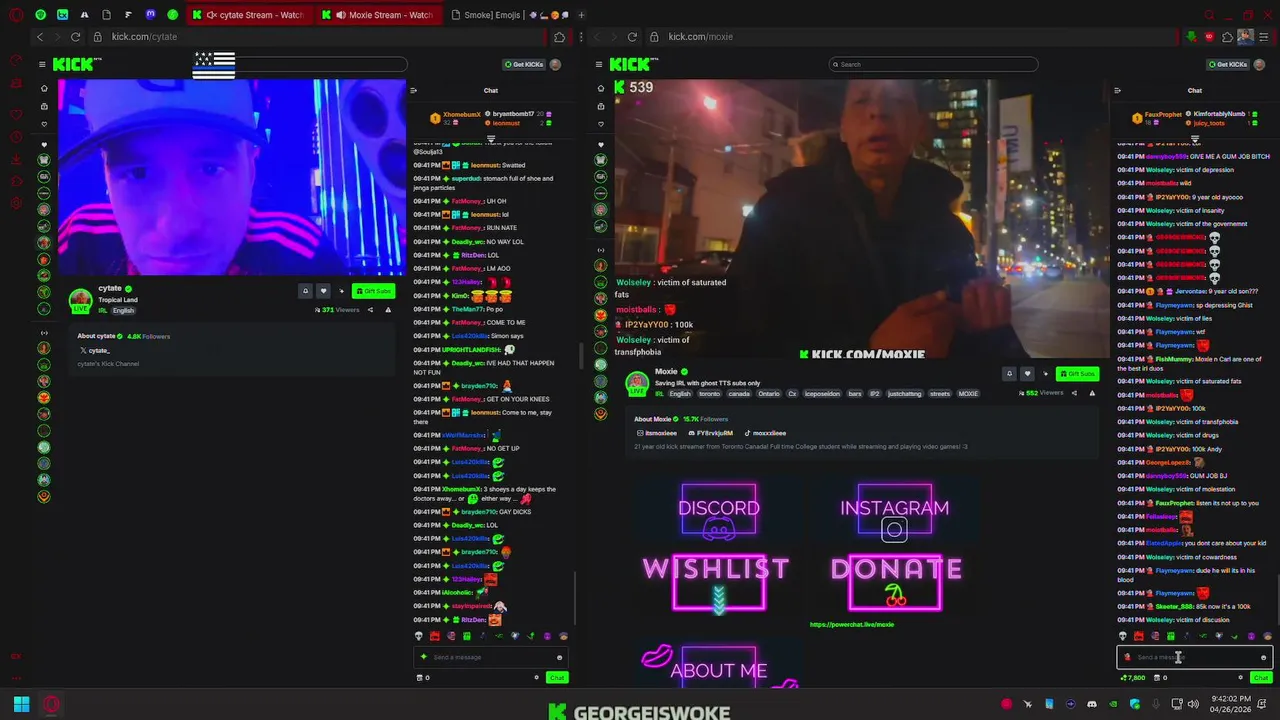The height and width of the screenshot is (720, 1280).
Task: Open the hamburger menu in cytate Kick window
Action: pos(42,64)
